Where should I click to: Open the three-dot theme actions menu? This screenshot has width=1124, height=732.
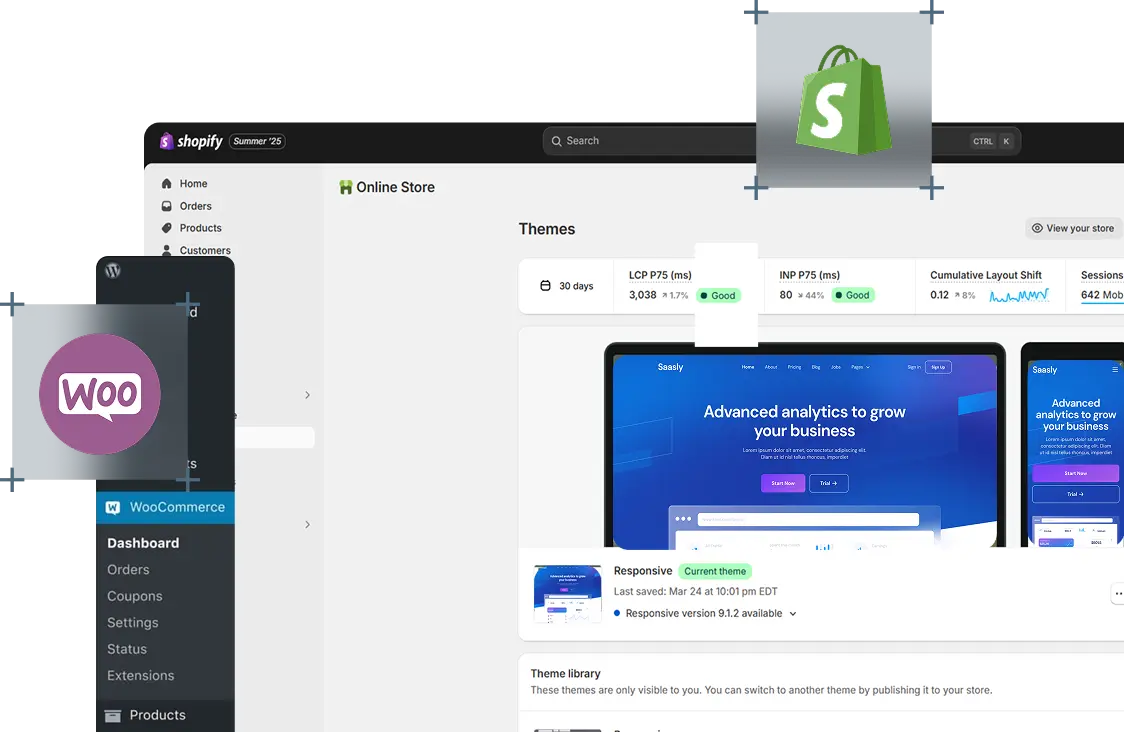click(x=1117, y=594)
